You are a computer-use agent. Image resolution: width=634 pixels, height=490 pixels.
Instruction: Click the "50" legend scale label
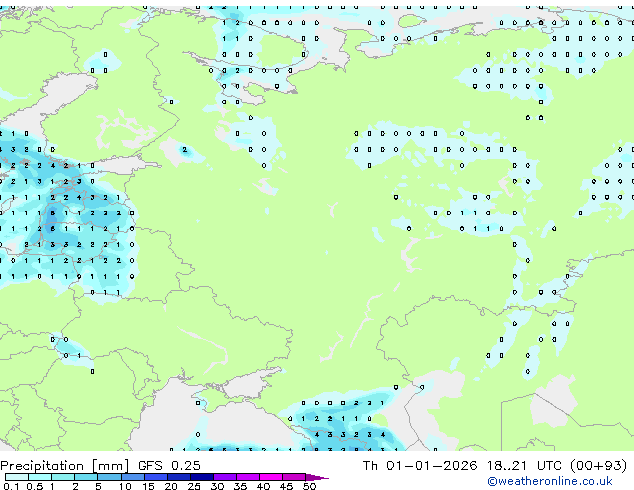tap(309, 486)
